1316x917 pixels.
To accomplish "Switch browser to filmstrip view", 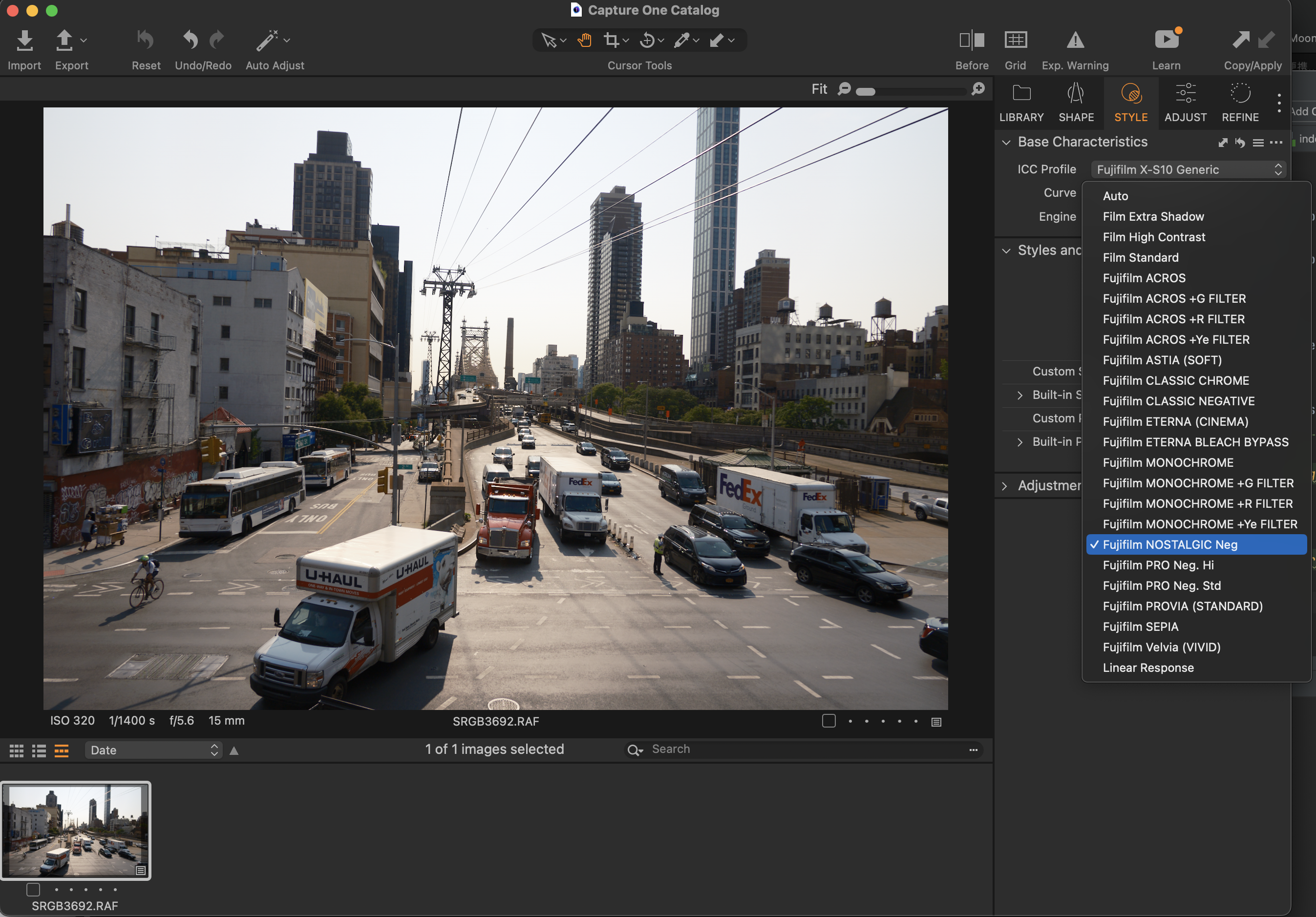I will click(x=62, y=751).
